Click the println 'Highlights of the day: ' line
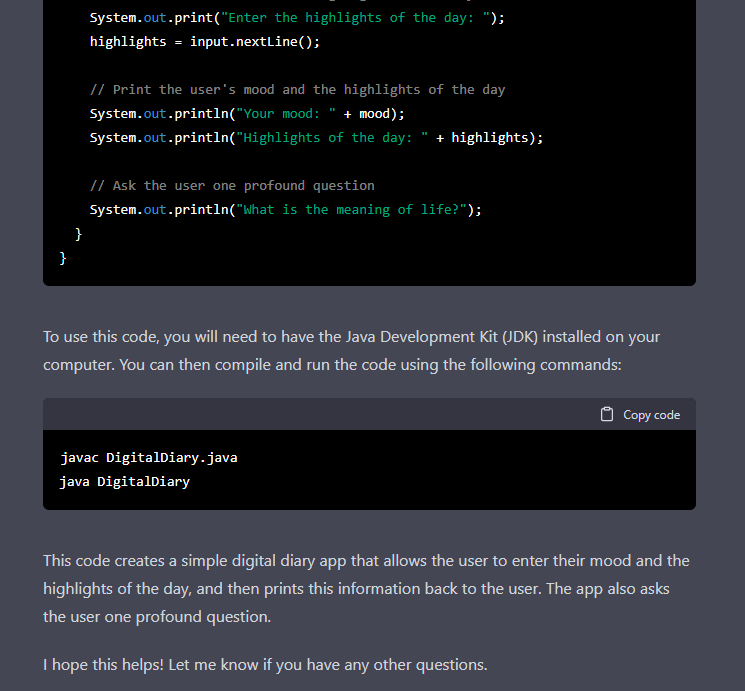 click(316, 138)
